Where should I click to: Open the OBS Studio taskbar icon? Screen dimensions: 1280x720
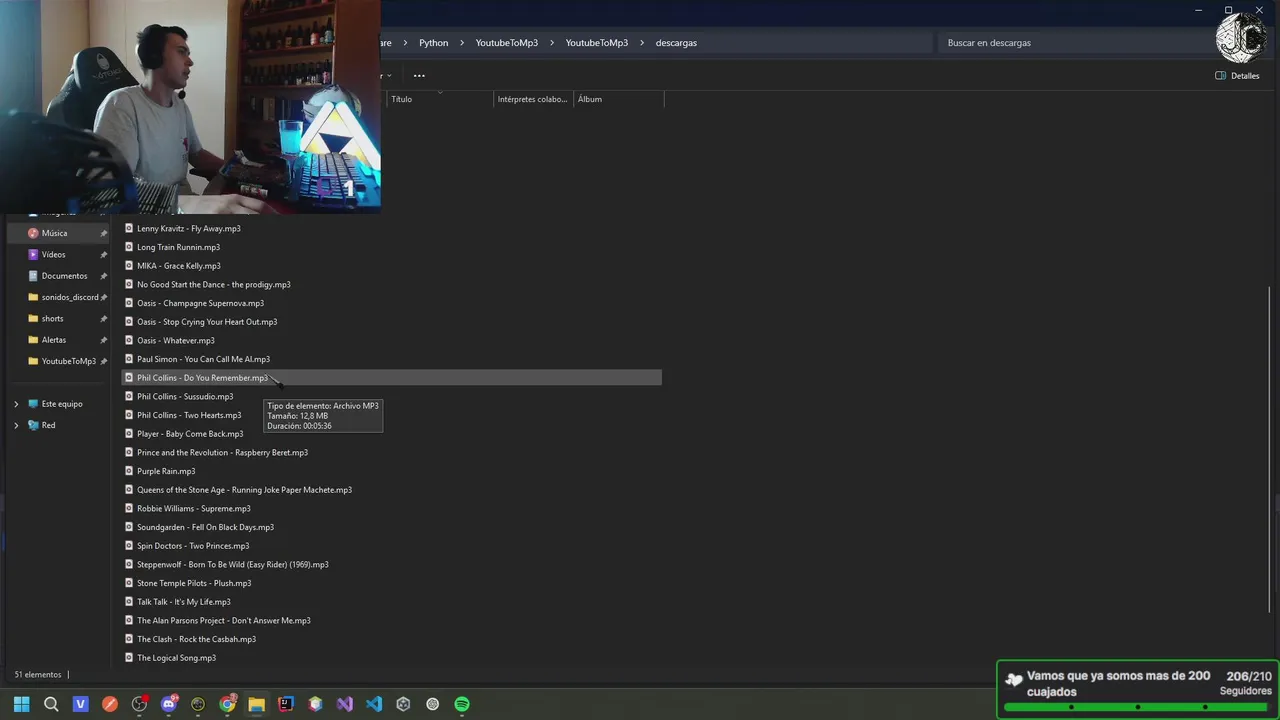click(139, 704)
